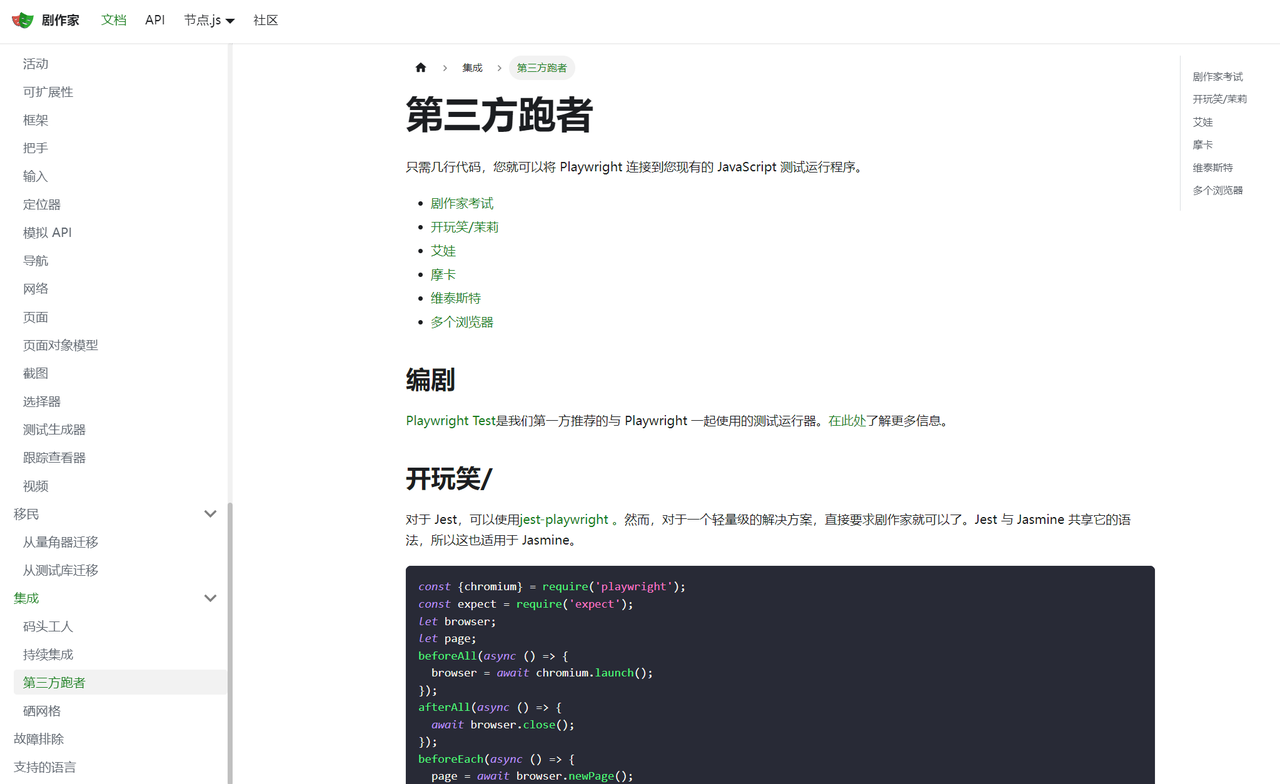Viewport: 1280px width, 784px height.
Task: Click the 开玩笑/ section heading
Action: pos(449,479)
